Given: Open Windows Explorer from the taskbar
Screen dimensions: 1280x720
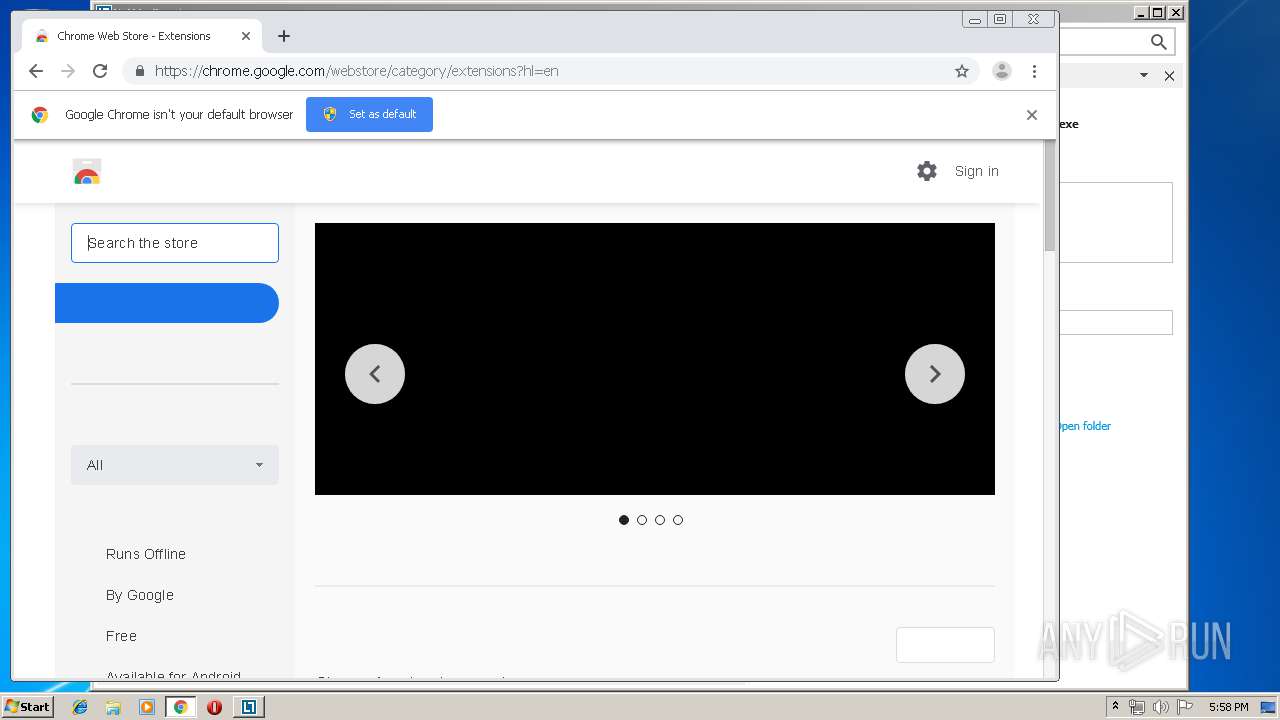Looking at the screenshot, I should 113,707.
